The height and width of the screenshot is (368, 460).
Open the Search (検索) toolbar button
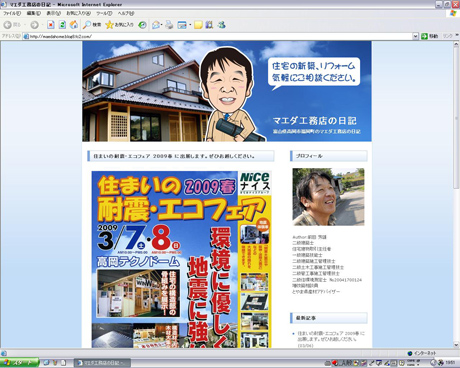tap(92, 25)
